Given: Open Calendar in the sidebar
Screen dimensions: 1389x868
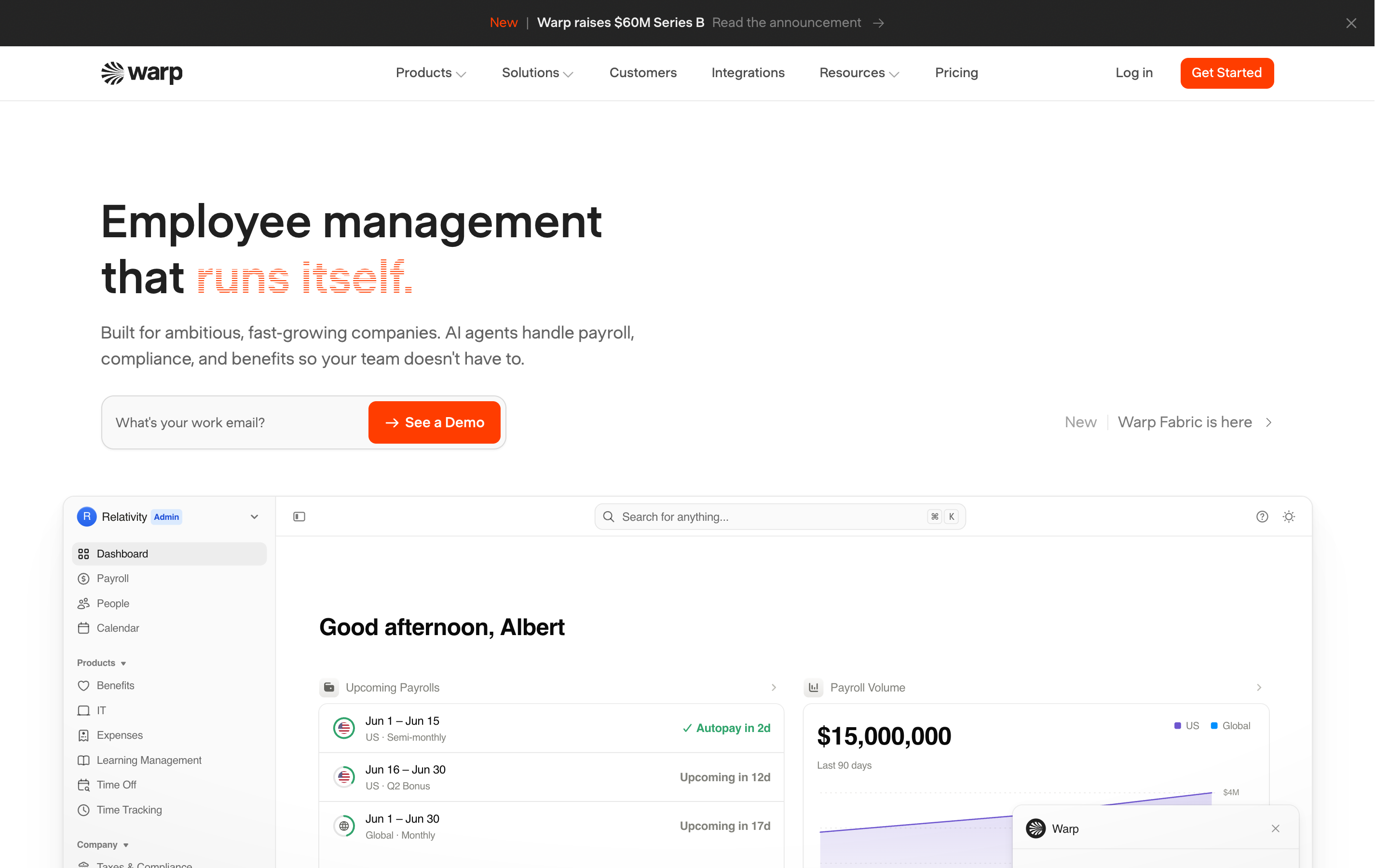Looking at the screenshot, I should 169,628.
